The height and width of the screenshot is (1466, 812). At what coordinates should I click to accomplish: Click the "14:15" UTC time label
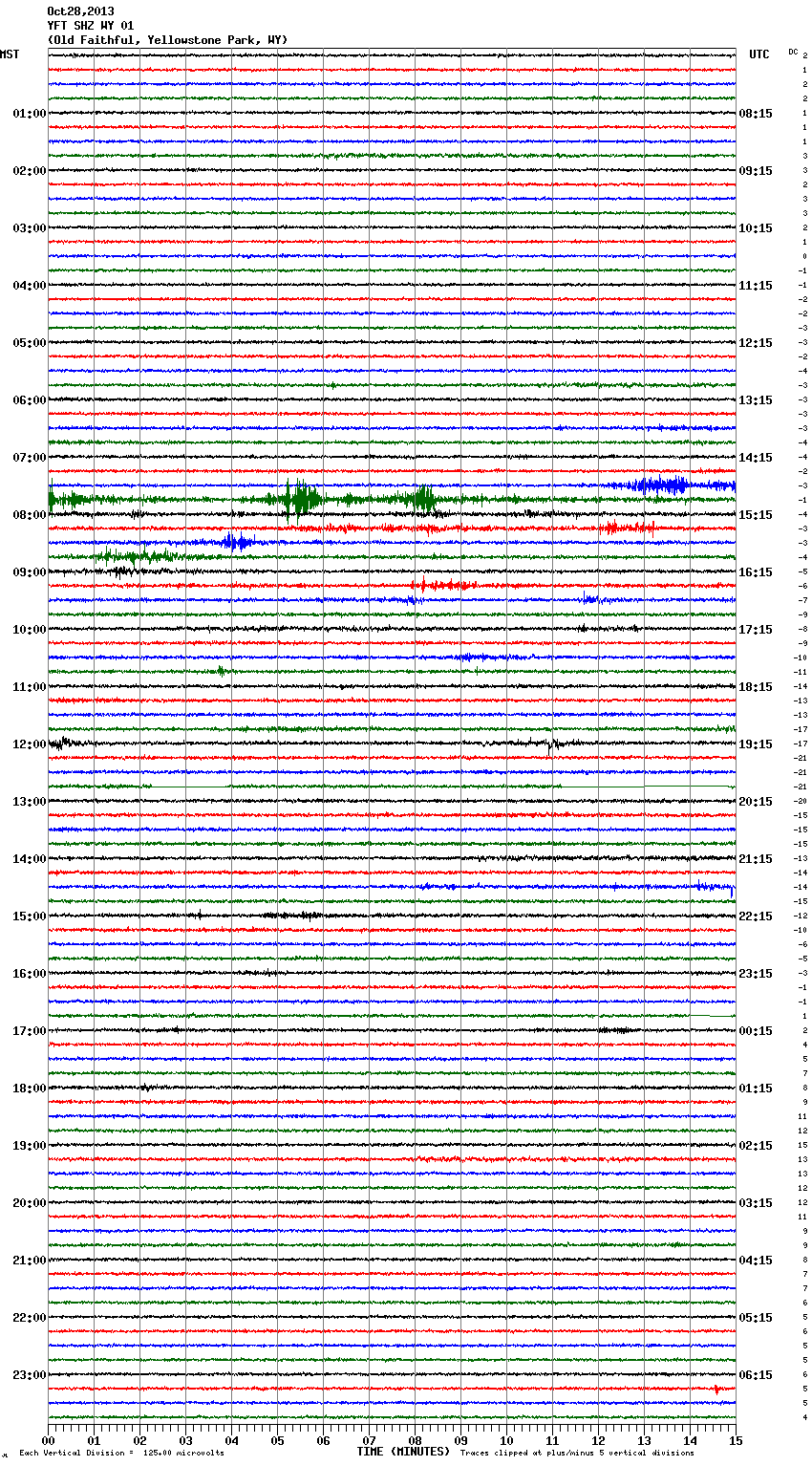756,458
